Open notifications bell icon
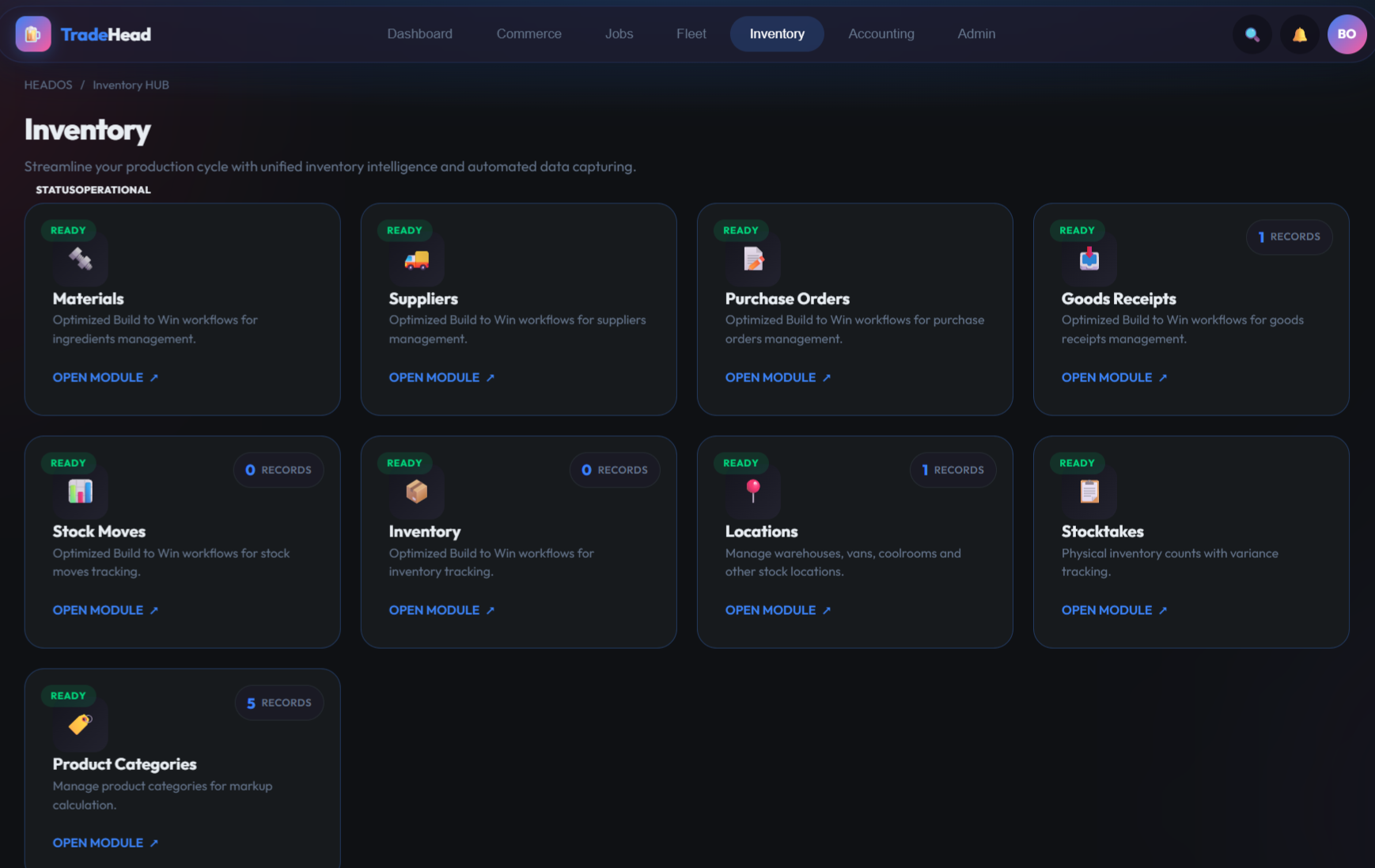This screenshot has width=1375, height=868. (1299, 34)
